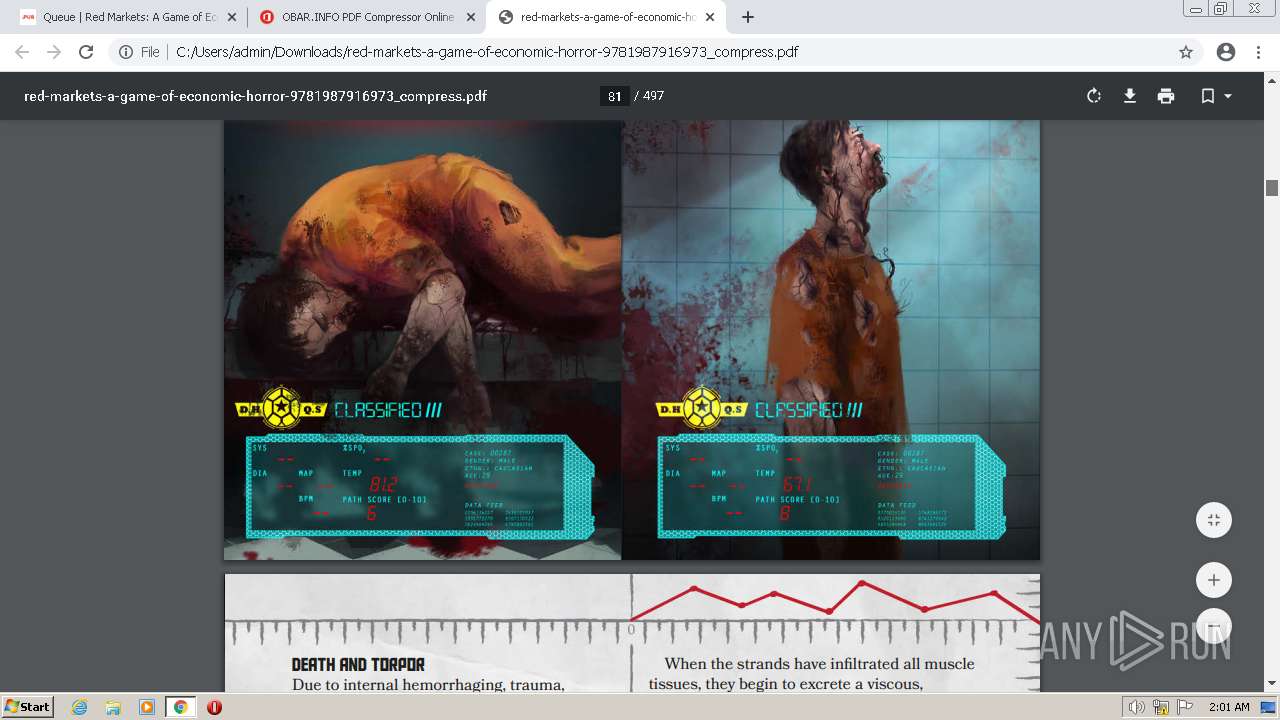Open Opera browser in taskbar
Image resolution: width=1280 pixels, height=720 pixels.
214,707
